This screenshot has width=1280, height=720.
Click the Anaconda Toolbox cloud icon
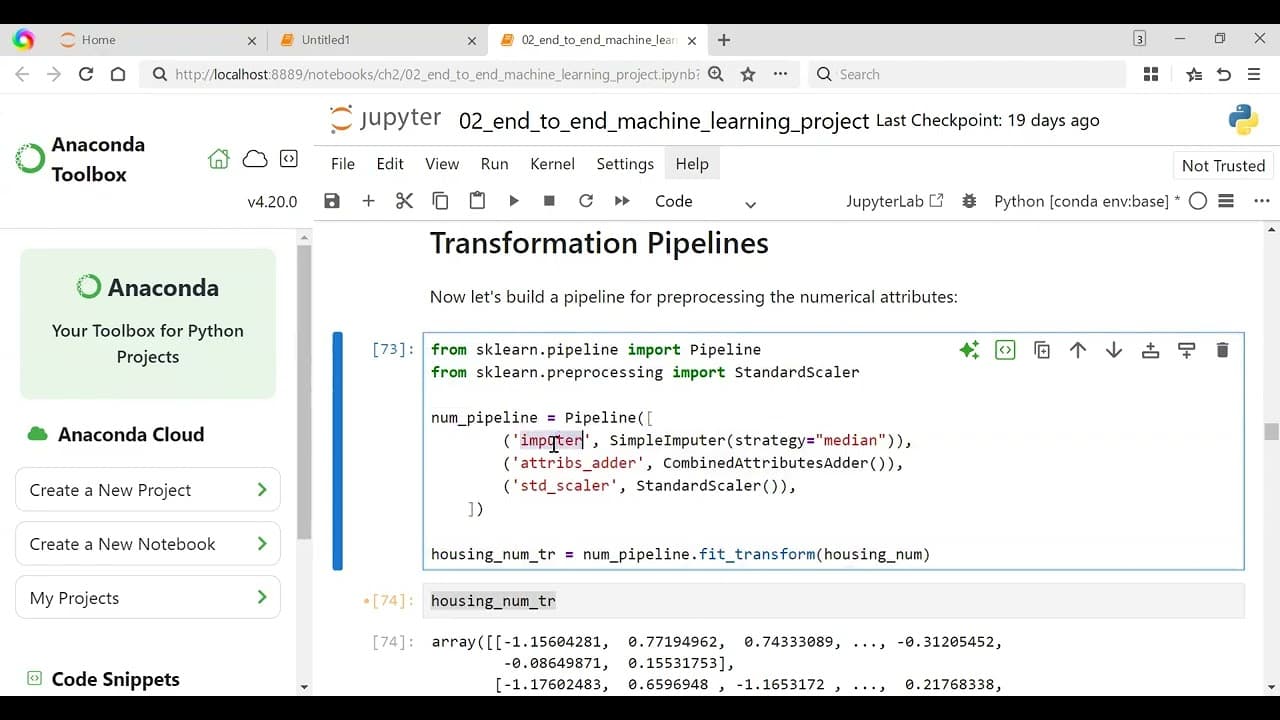[x=255, y=159]
